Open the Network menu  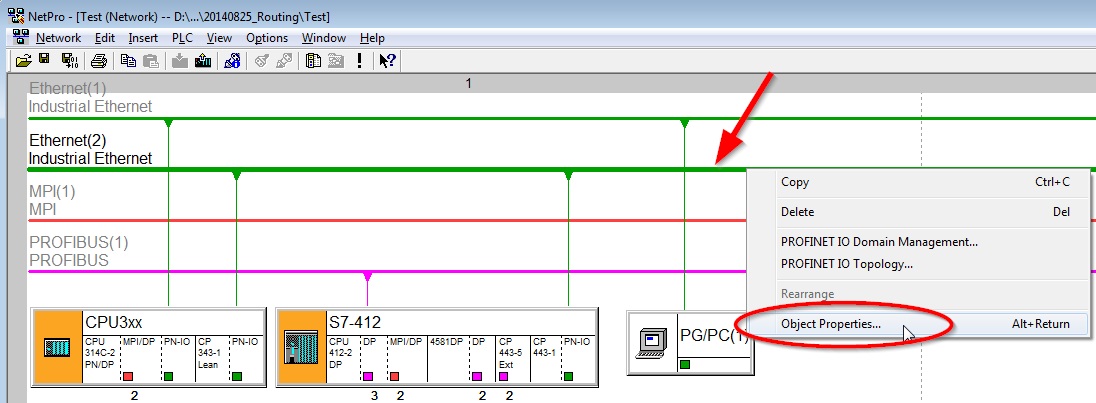point(59,38)
